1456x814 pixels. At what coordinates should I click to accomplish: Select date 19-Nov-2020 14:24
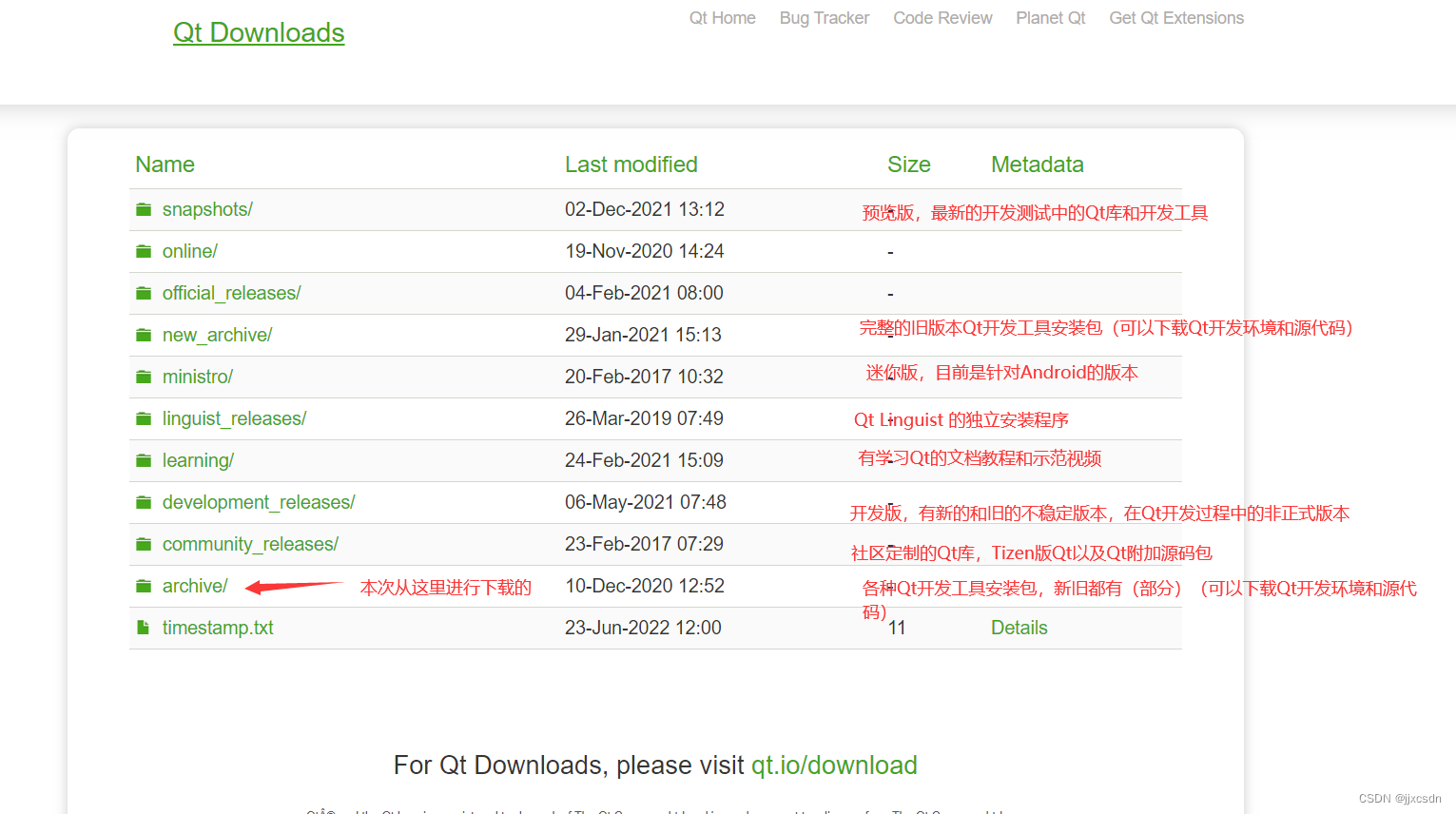[x=645, y=251]
